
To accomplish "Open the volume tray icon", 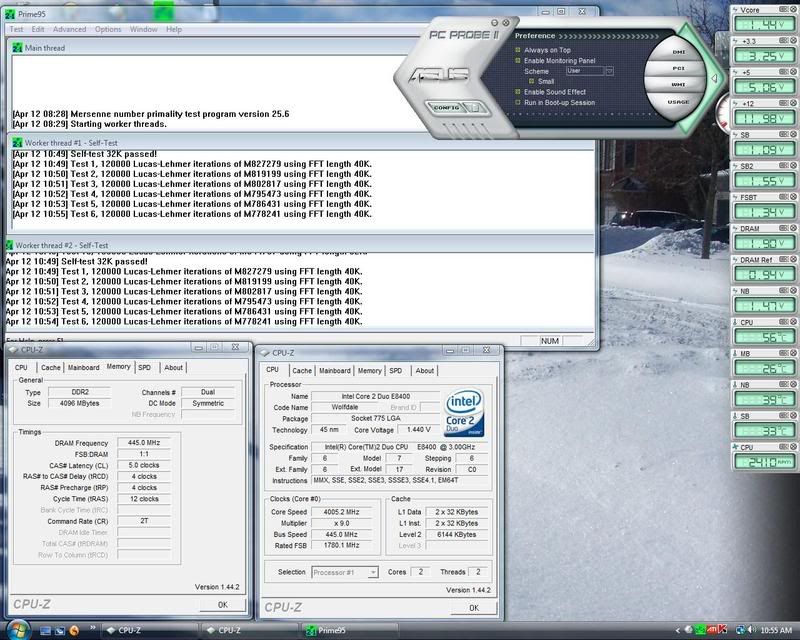I will tap(752, 630).
